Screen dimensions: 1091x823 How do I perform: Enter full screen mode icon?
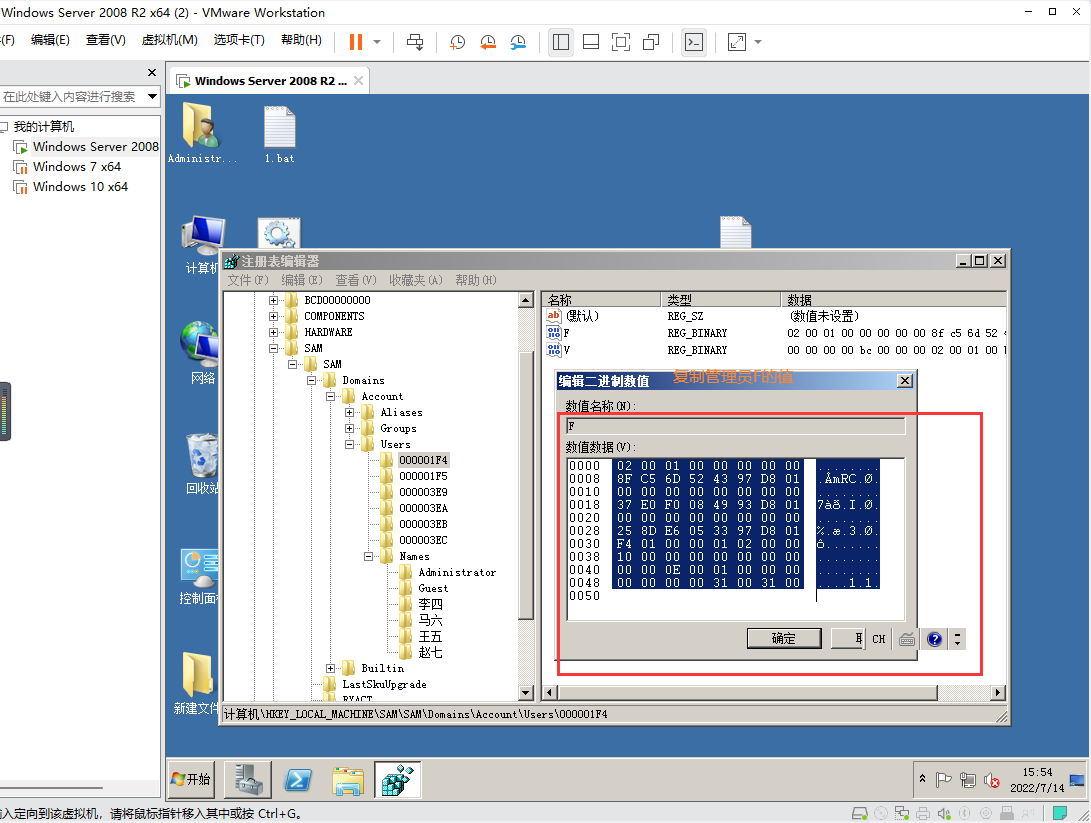tap(621, 42)
